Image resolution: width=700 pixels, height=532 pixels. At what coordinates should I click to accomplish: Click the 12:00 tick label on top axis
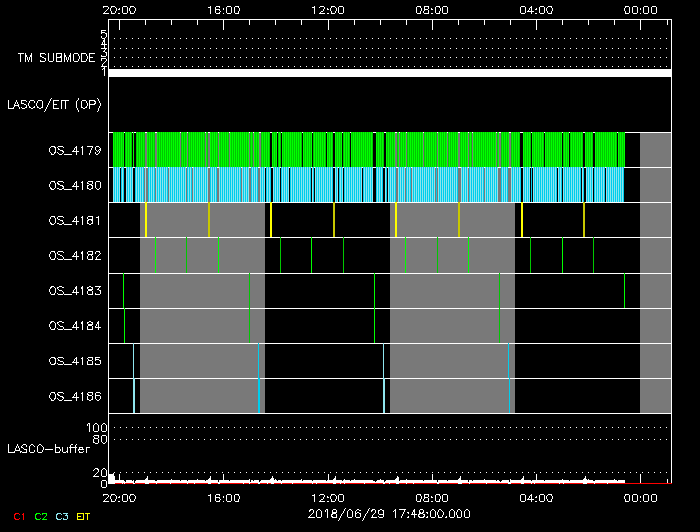click(x=327, y=9)
